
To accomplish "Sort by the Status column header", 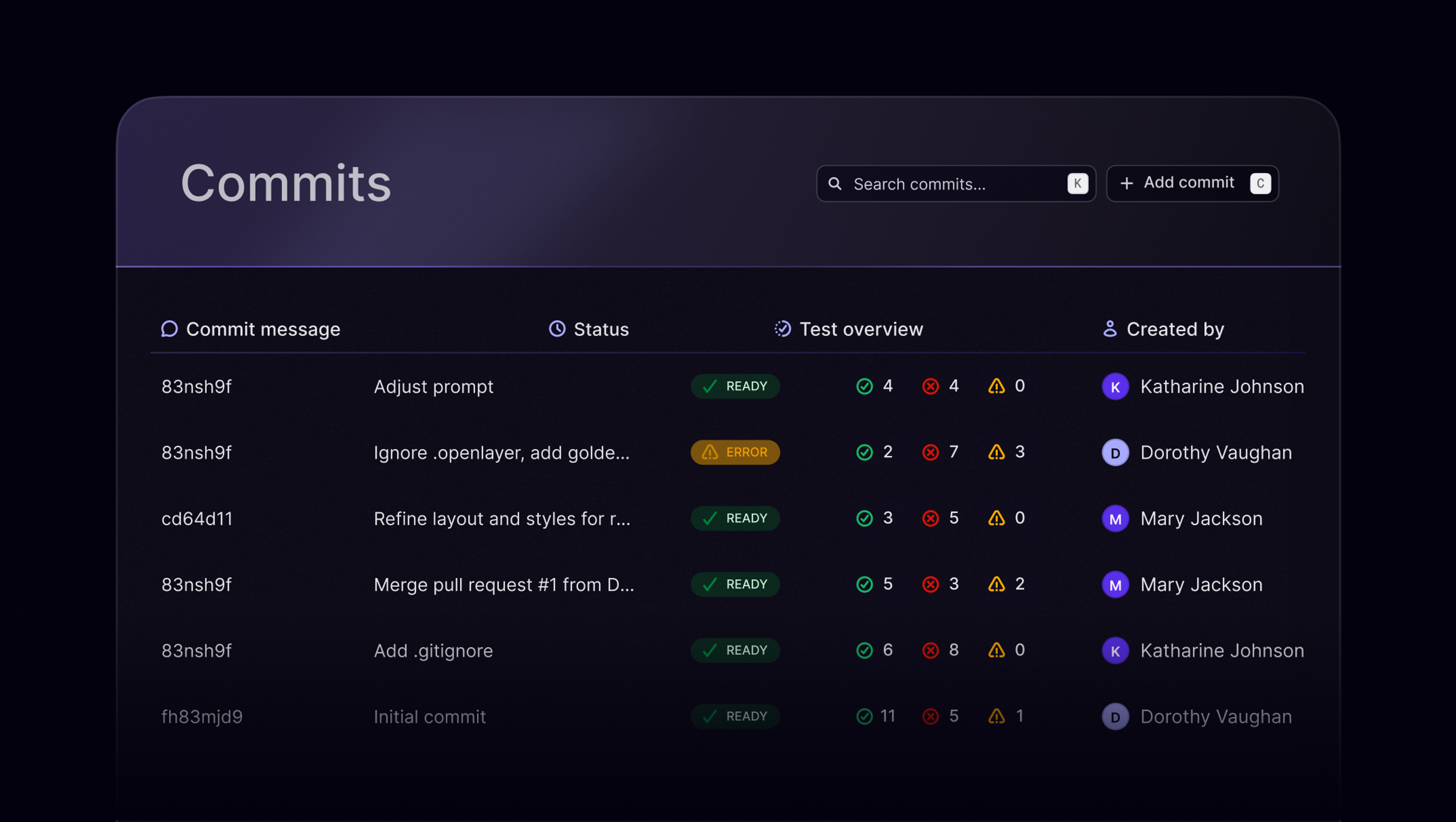I will point(601,329).
